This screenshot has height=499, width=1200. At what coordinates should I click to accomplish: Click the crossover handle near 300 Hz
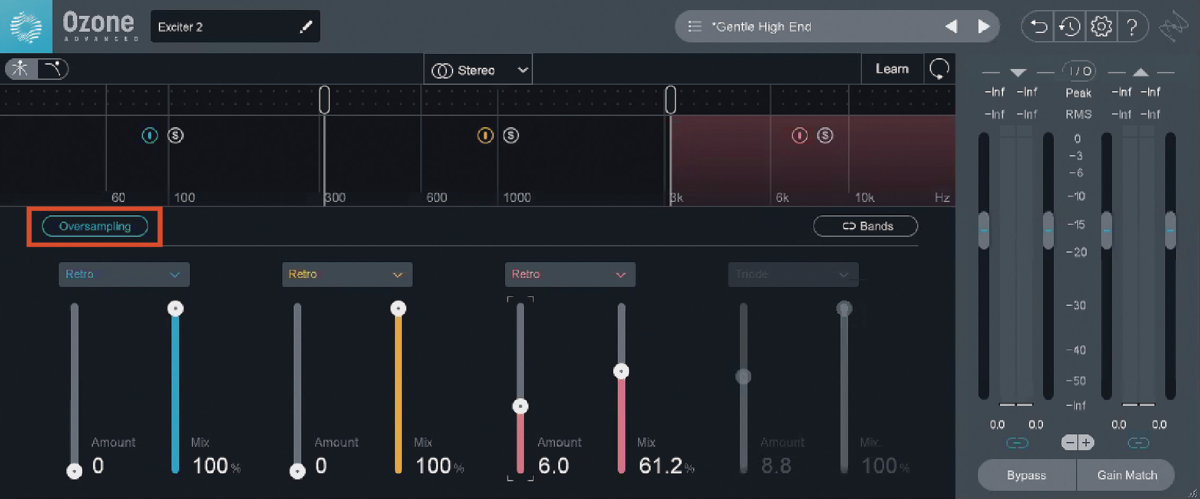(x=325, y=99)
